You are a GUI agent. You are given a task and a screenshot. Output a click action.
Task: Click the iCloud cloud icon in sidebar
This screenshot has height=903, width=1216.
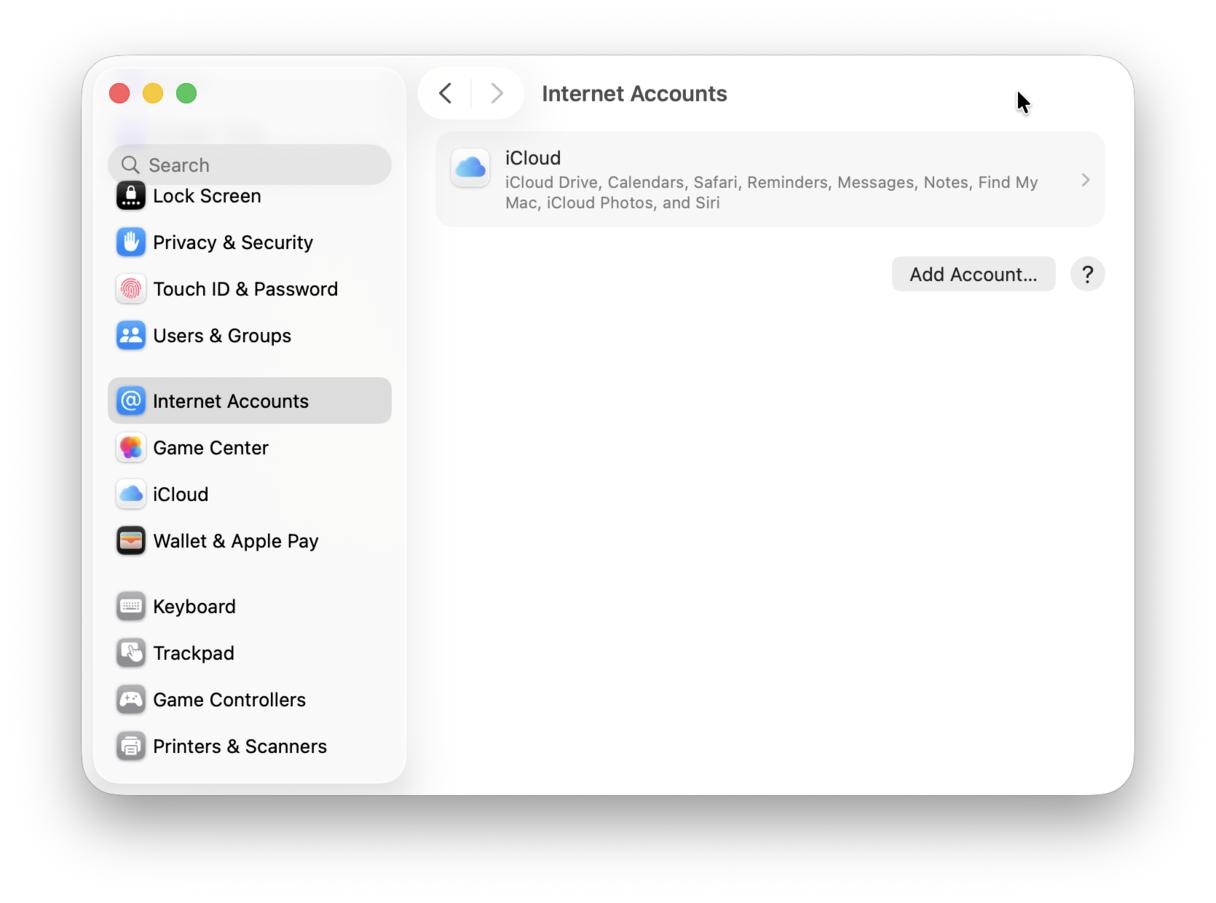click(x=131, y=494)
